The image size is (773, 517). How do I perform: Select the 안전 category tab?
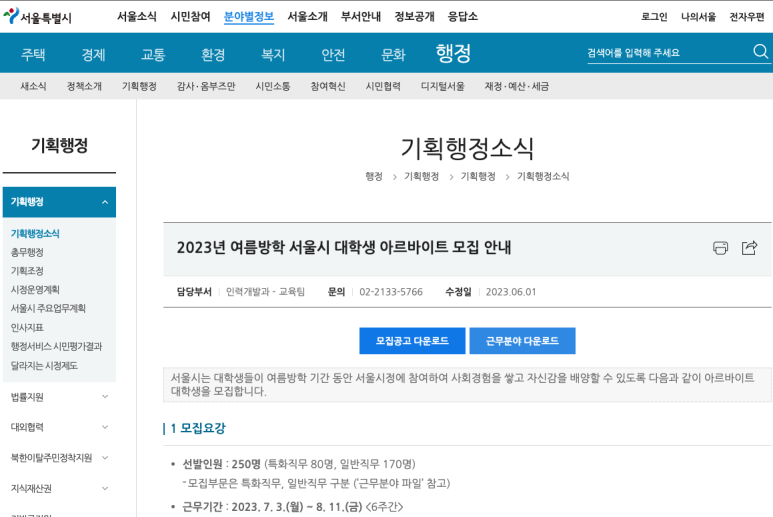click(333, 54)
